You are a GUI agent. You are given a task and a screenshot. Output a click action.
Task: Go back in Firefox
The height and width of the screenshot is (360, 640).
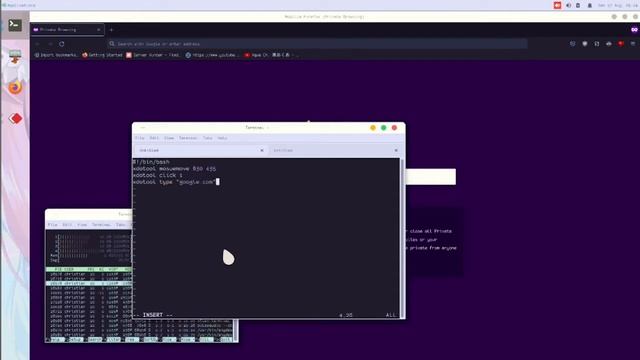tap(38, 44)
